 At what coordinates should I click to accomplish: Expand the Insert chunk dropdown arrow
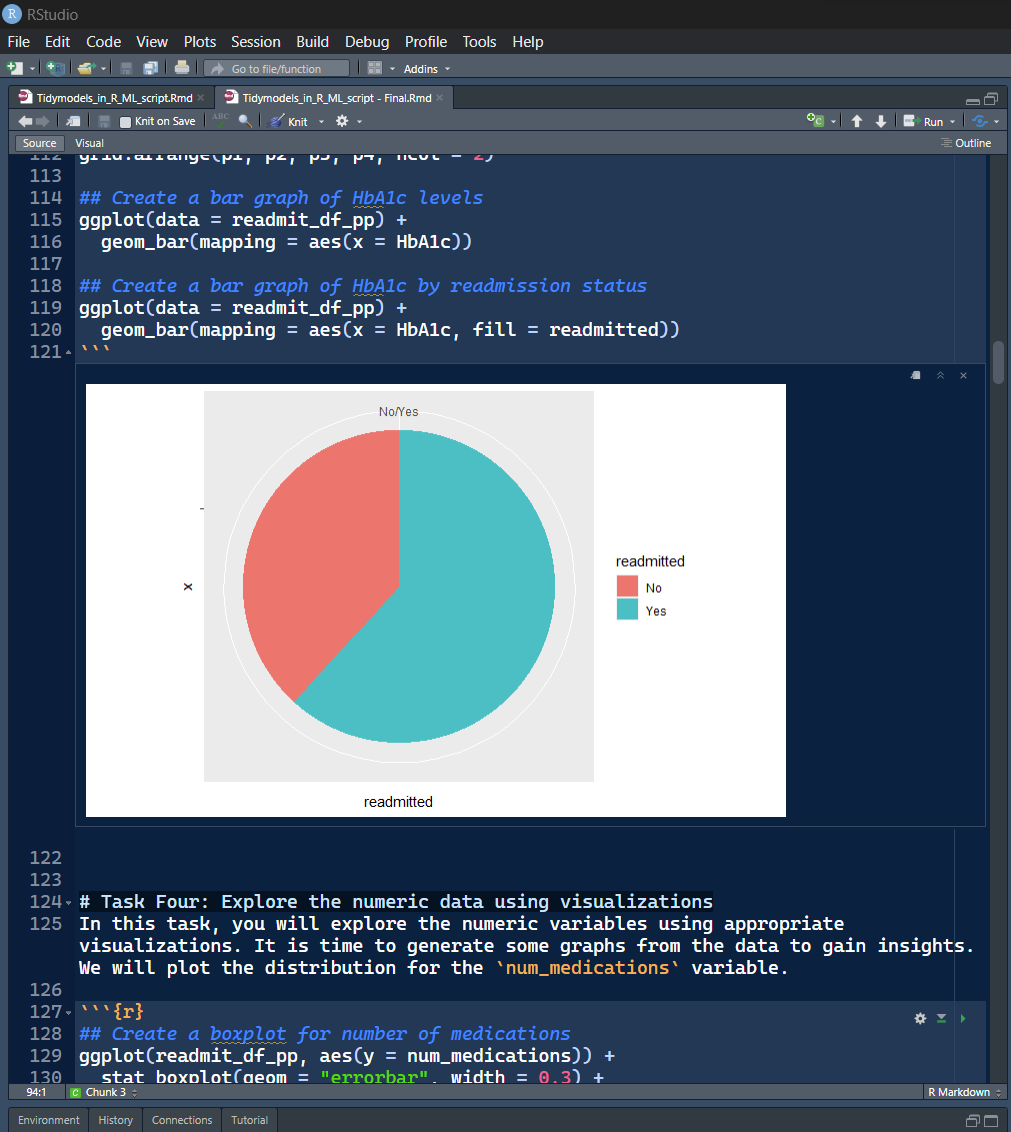[833, 122]
